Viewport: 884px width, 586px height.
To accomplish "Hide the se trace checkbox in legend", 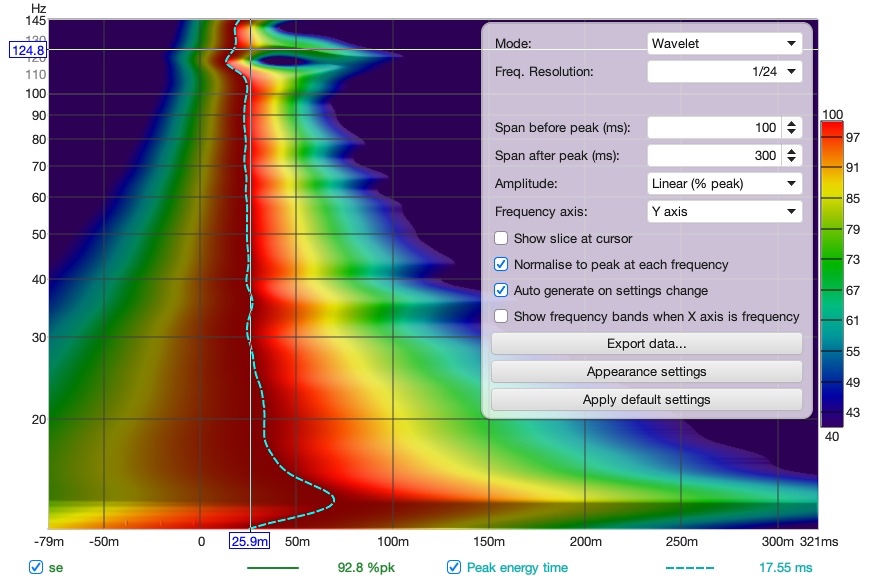I will point(36,567).
